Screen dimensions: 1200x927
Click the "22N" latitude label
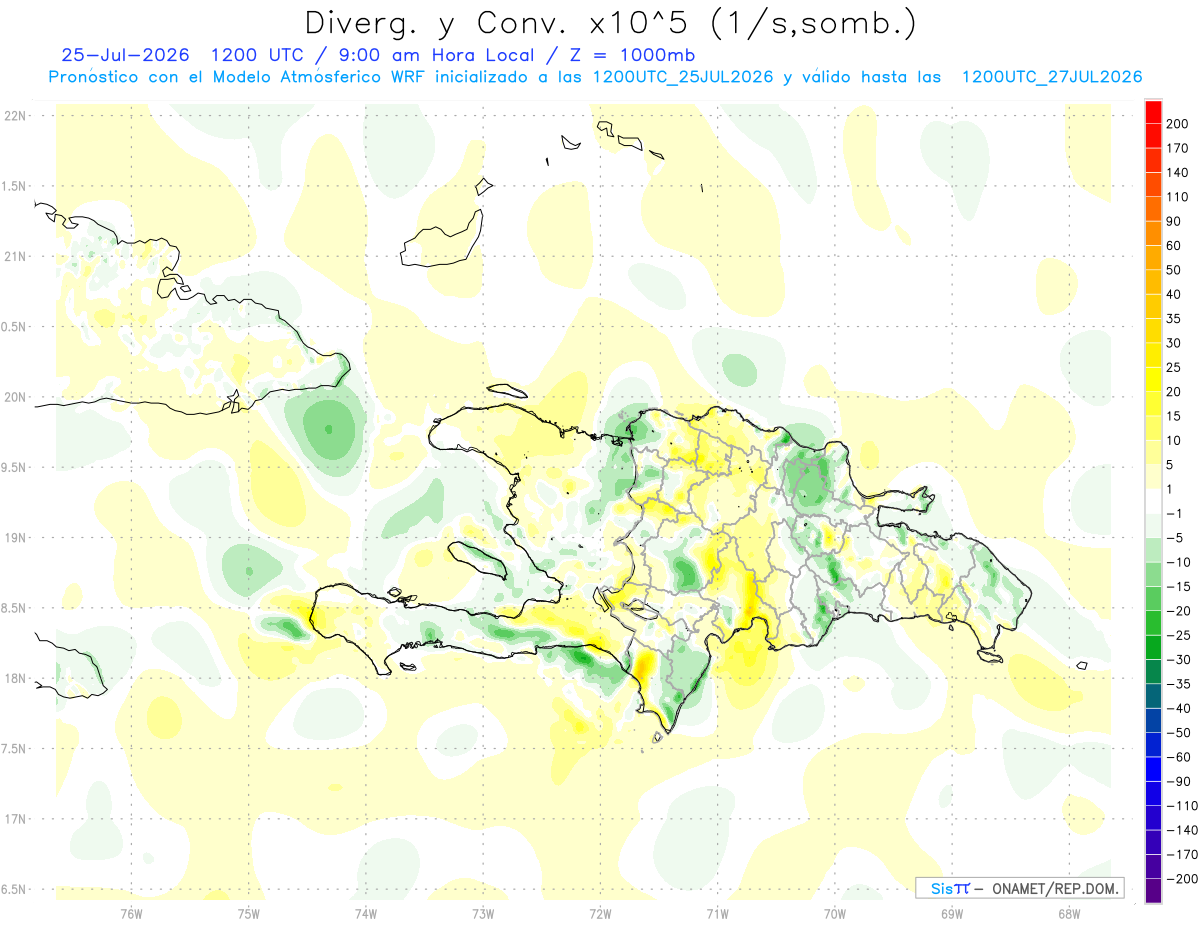click(x=14, y=116)
